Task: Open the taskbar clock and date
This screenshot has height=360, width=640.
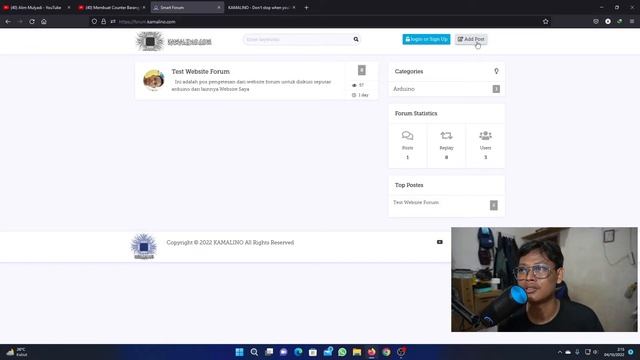Action: (x=614, y=352)
